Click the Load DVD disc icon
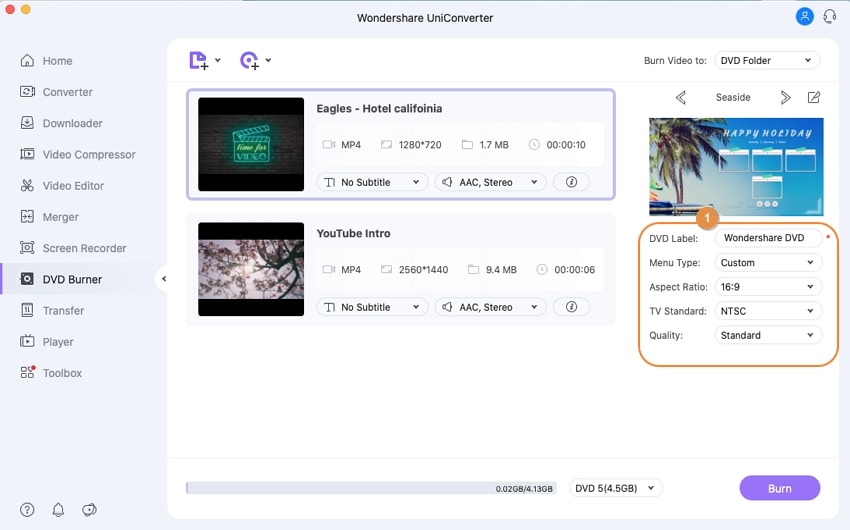850x530 pixels. (x=249, y=60)
